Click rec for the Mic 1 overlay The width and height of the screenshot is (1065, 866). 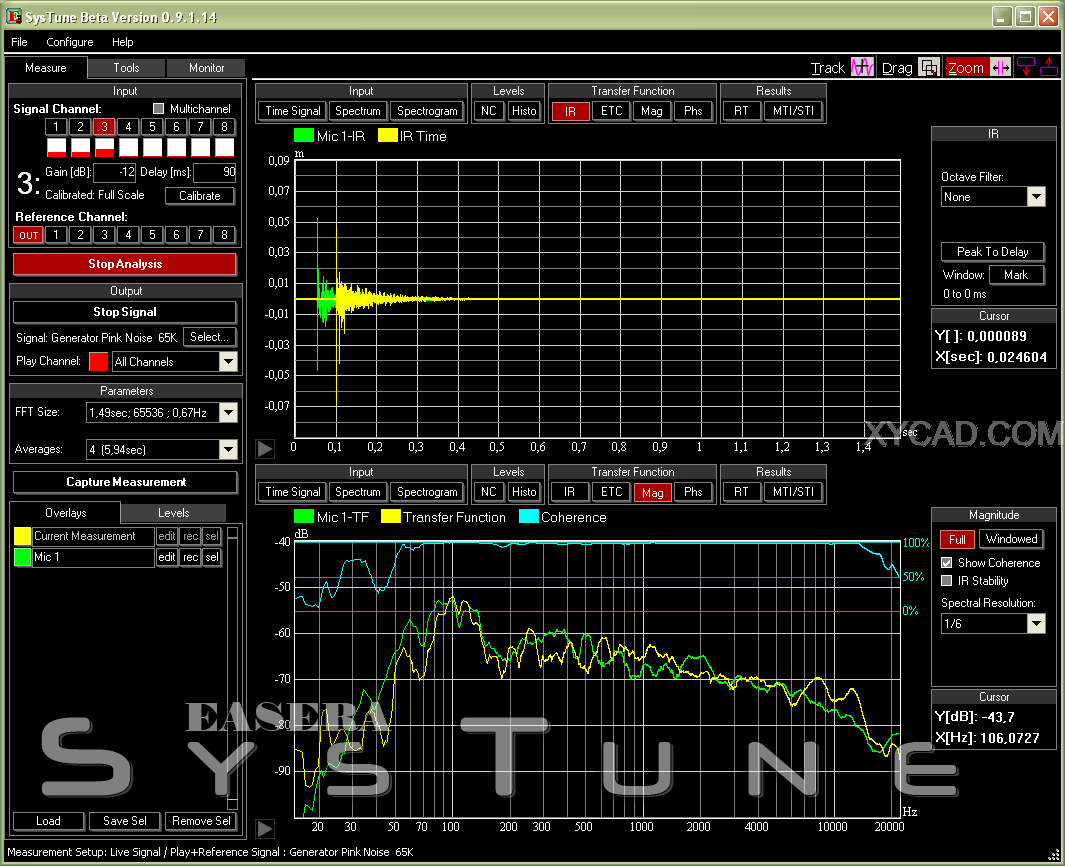(x=191, y=557)
